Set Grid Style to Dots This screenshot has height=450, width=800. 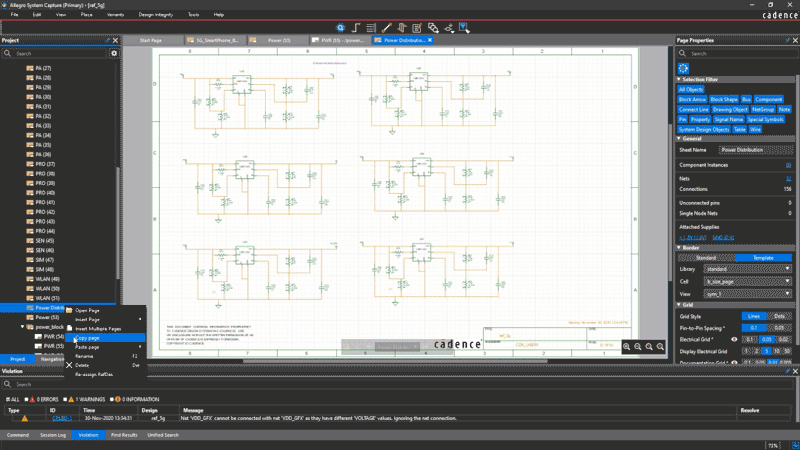pyautogui.click(x=779, y=316)
